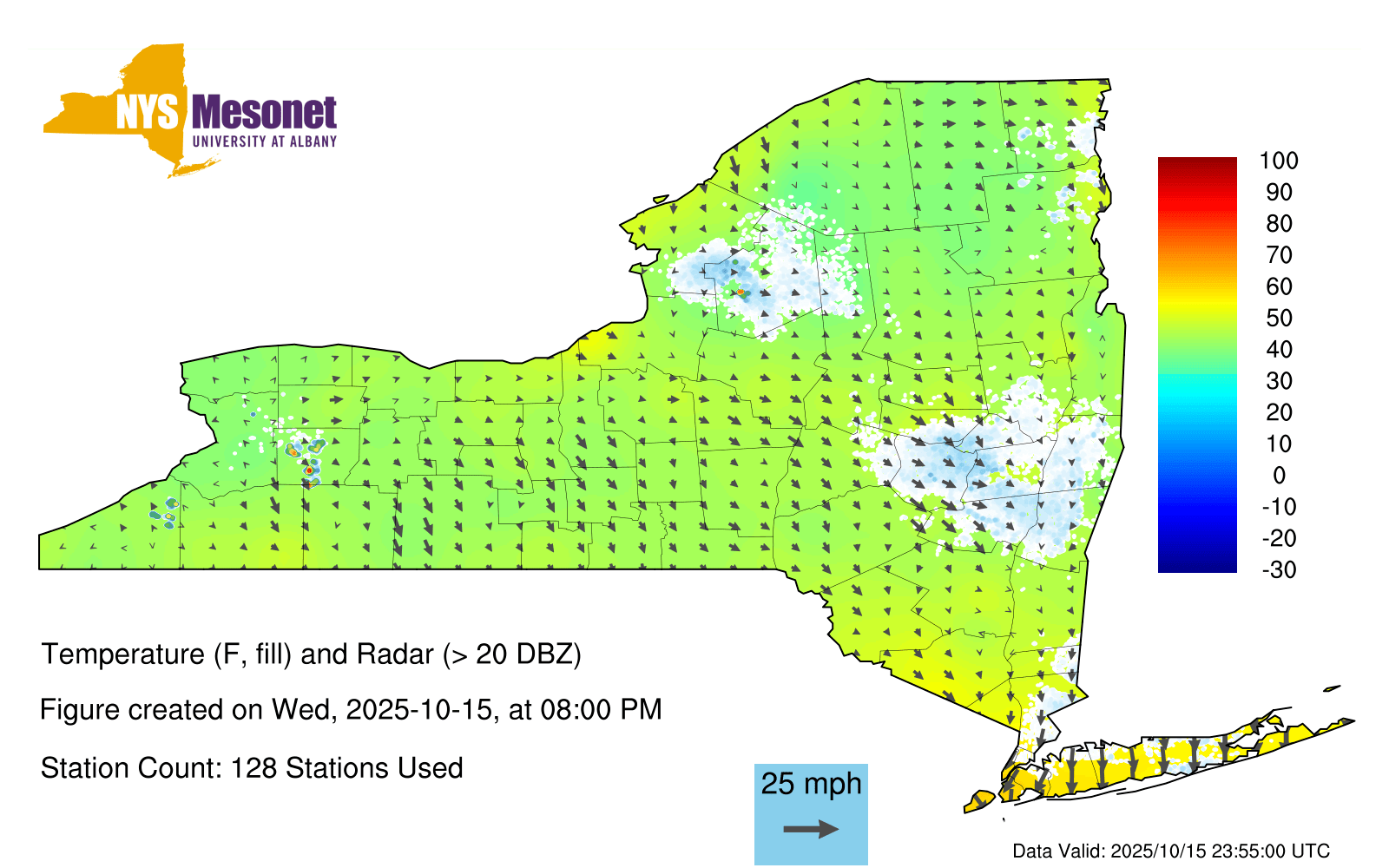
Task: Click the University at Albany text
Action: (264, 141)
